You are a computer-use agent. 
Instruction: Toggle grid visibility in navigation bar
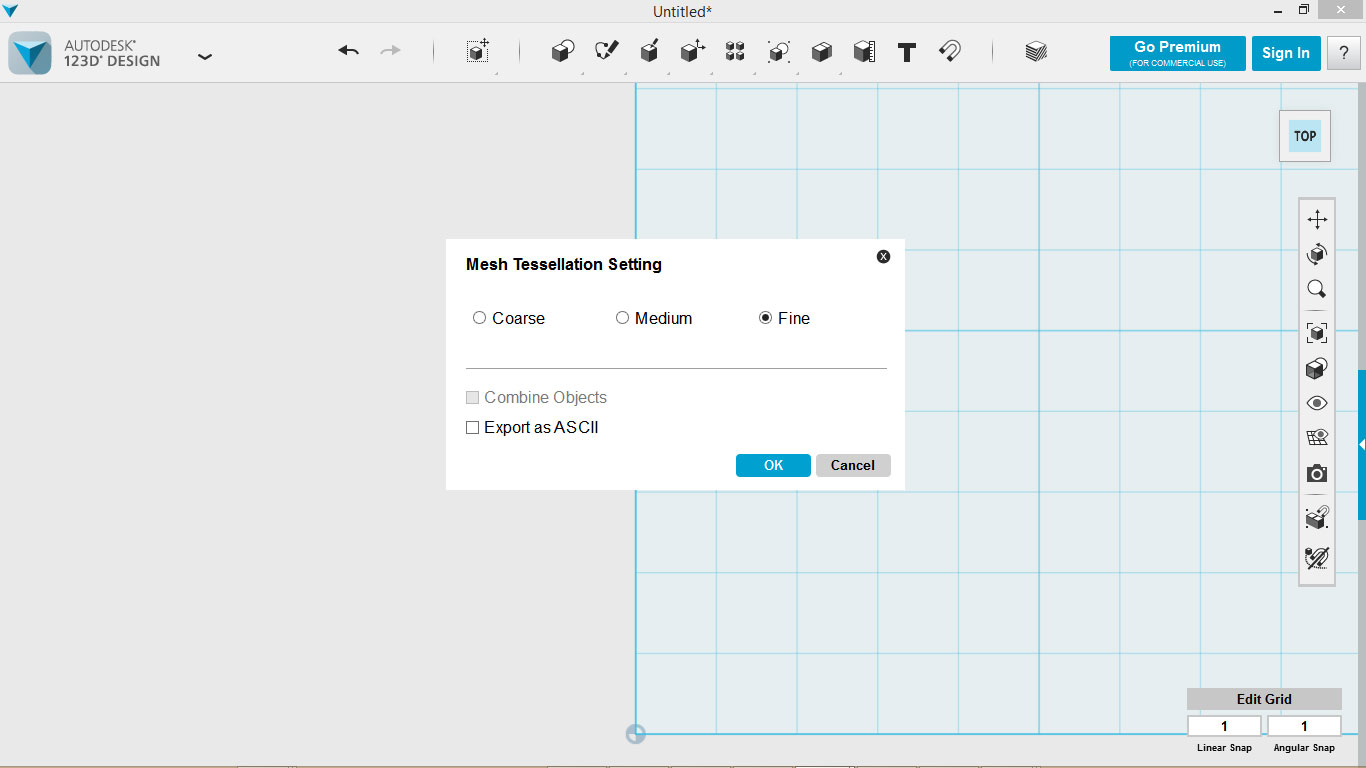1317,438
